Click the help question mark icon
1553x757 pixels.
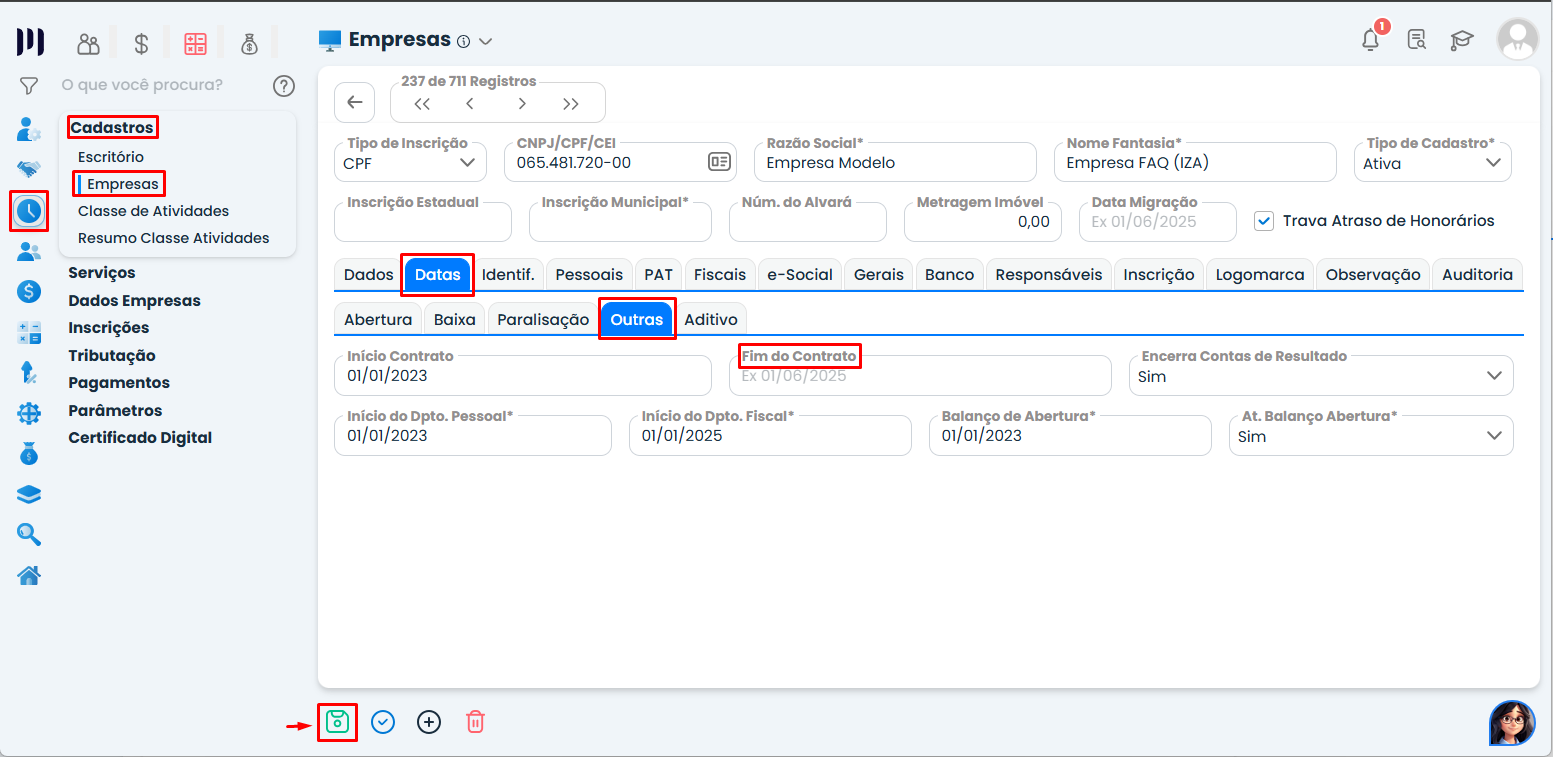[284, 86]
